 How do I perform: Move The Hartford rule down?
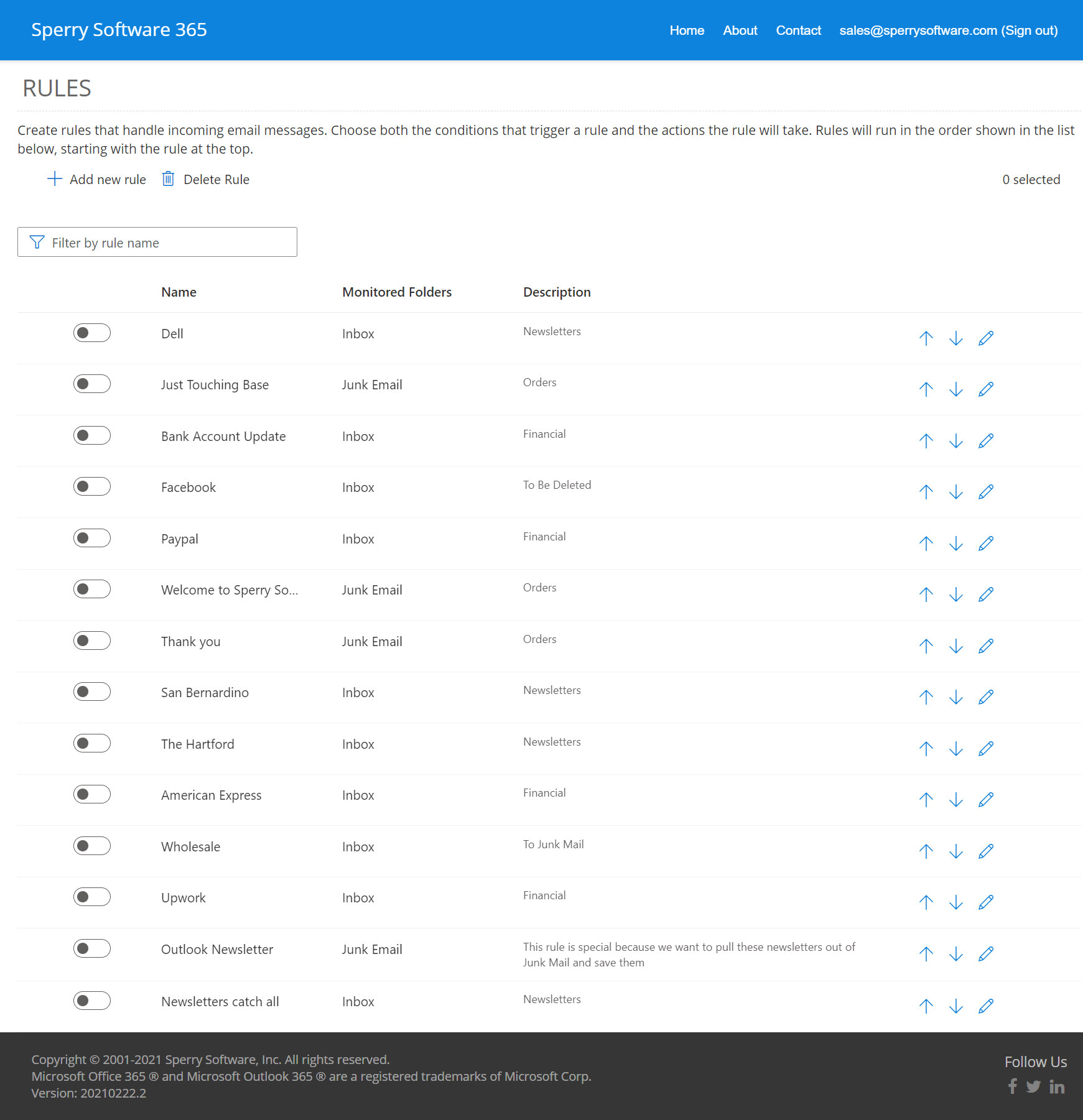[x=955, y=749]
